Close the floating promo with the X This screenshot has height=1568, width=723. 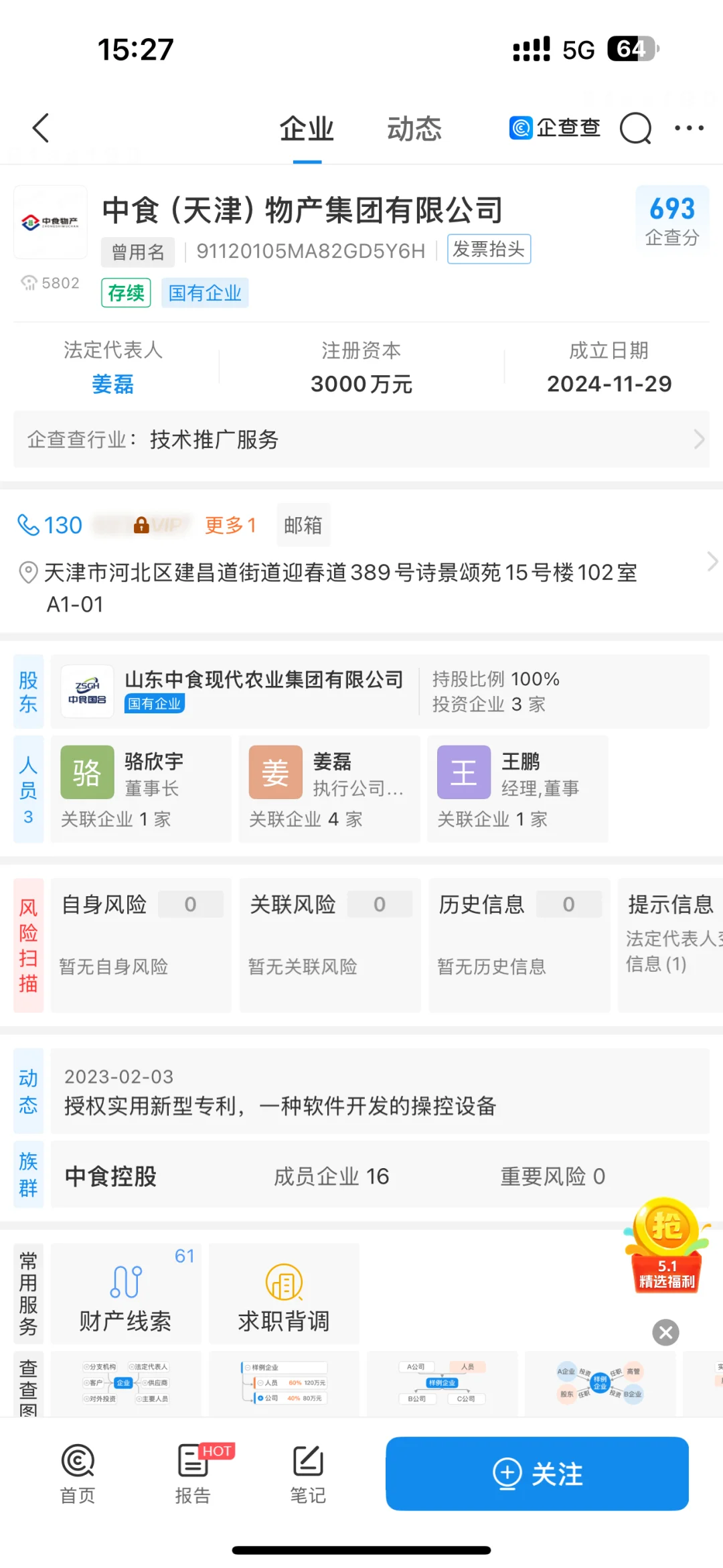(665, 1333)
